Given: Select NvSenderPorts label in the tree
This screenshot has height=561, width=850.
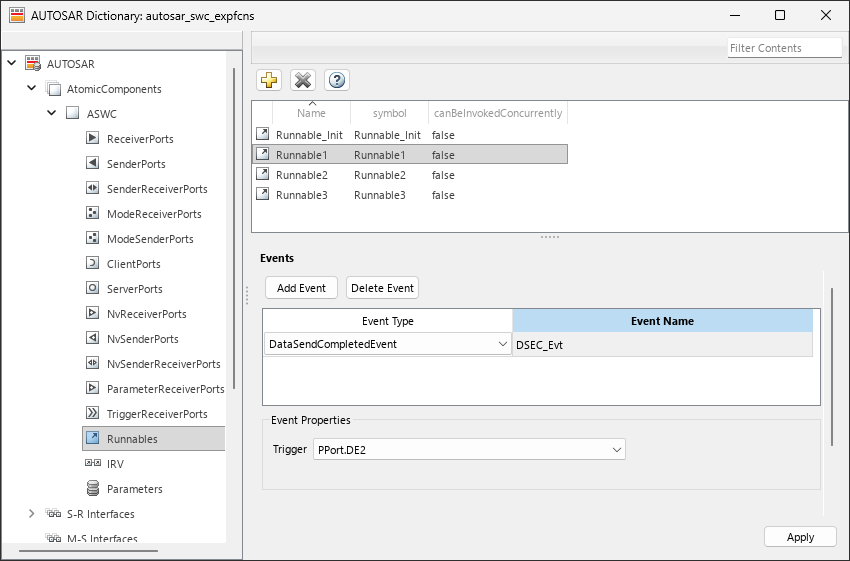Looking at the screenshot, I should tap(143, 339).
